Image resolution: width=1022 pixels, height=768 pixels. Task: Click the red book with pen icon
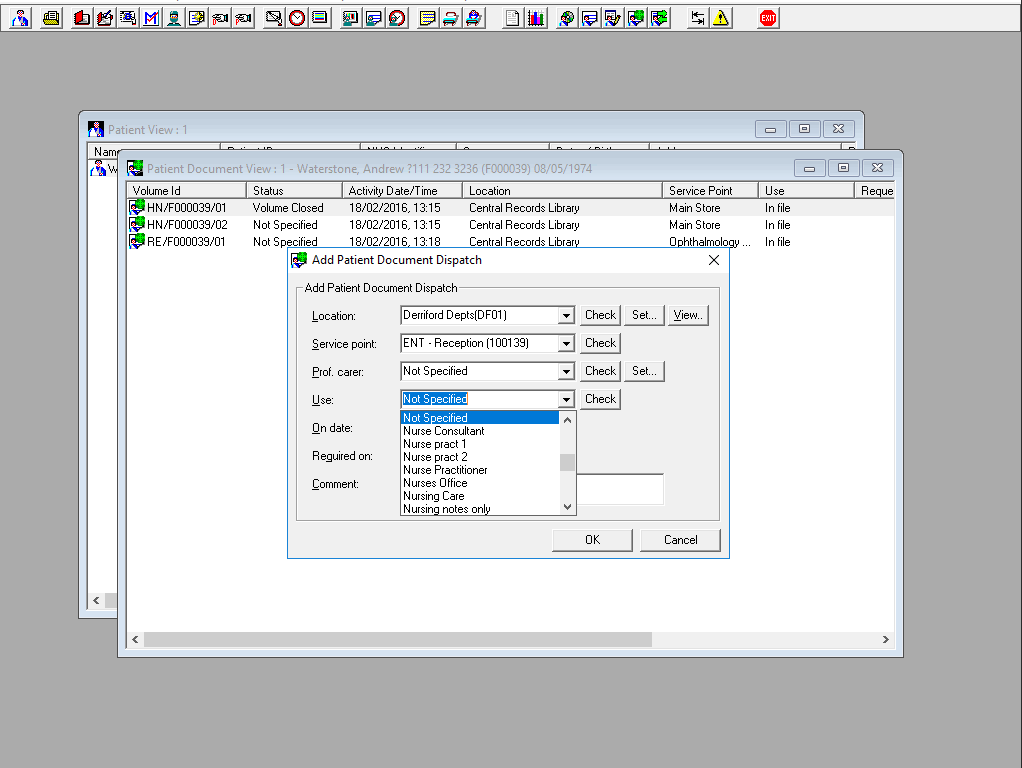[x=104, y=18]
